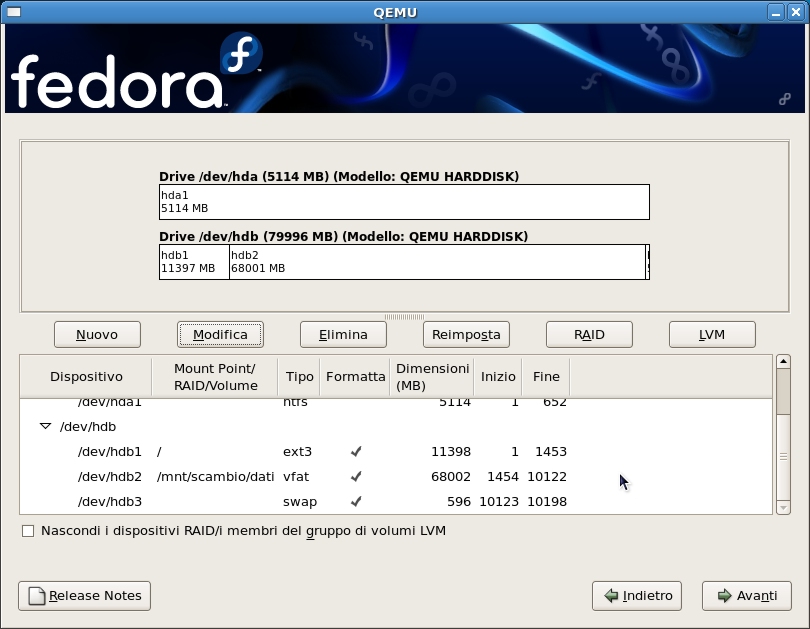Screen dimensions: 810x629
Task: Click the start value '10123'
Action: (499, 501)
